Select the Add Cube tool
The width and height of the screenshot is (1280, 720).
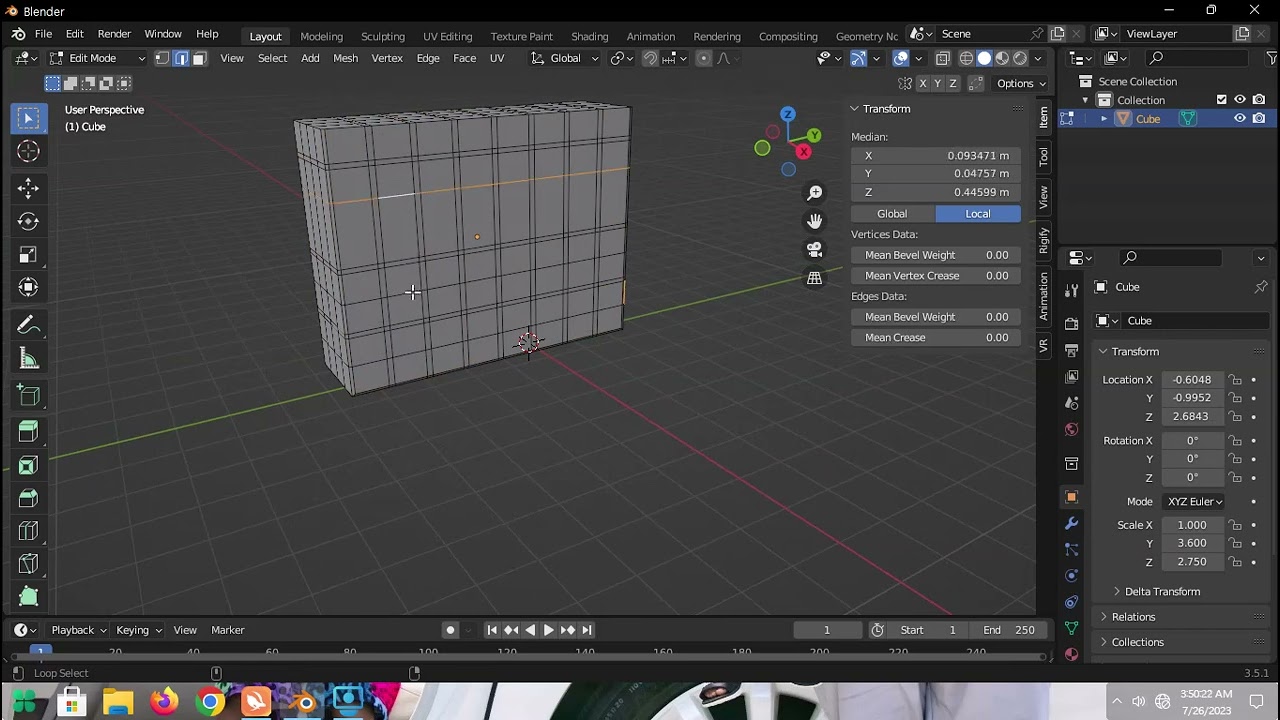coord(28,395)
